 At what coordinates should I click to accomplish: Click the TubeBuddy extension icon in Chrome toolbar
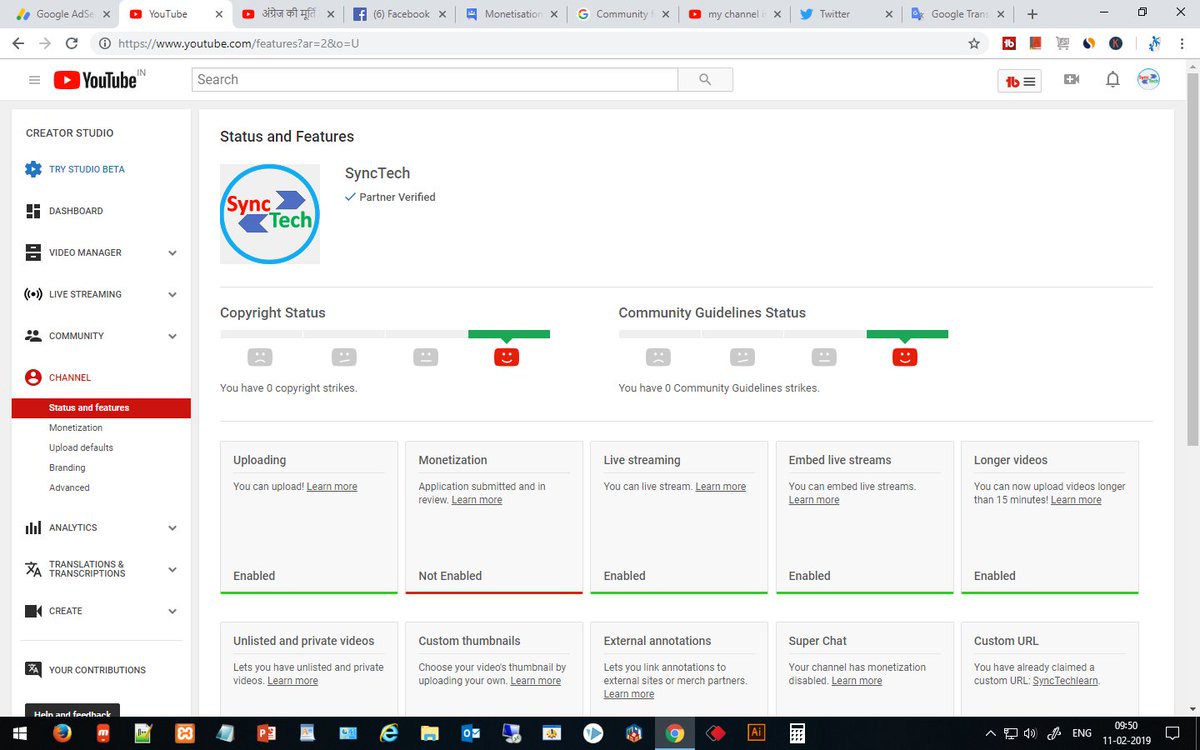coord(1009,44)
